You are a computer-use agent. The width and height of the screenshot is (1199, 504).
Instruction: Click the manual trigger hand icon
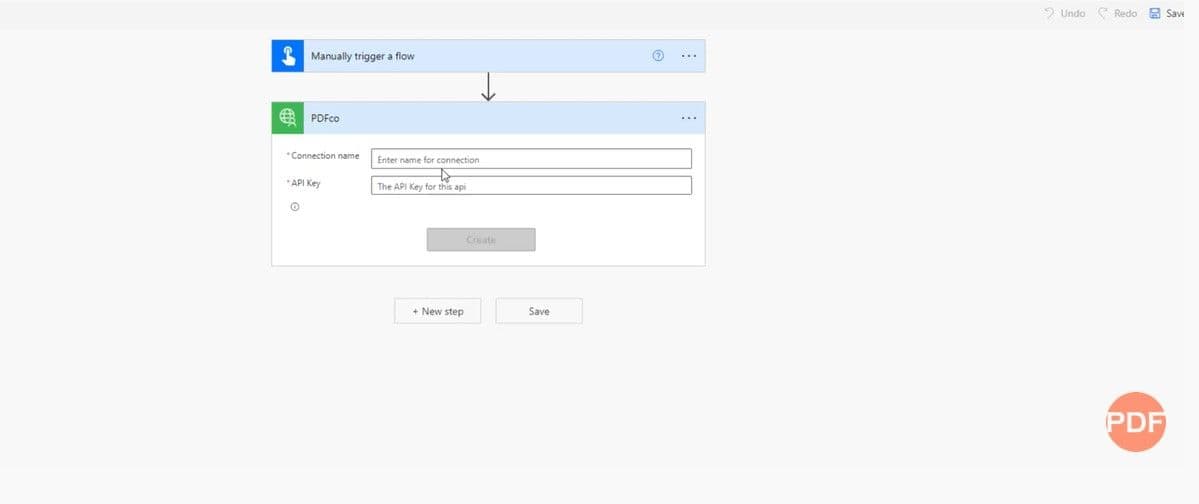point(288,56)
